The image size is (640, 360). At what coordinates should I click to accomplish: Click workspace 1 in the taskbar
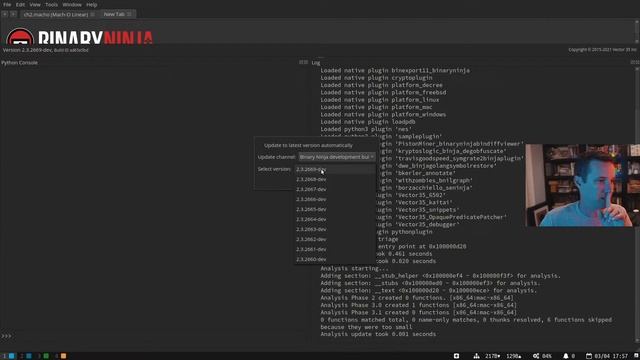[9, 356]
